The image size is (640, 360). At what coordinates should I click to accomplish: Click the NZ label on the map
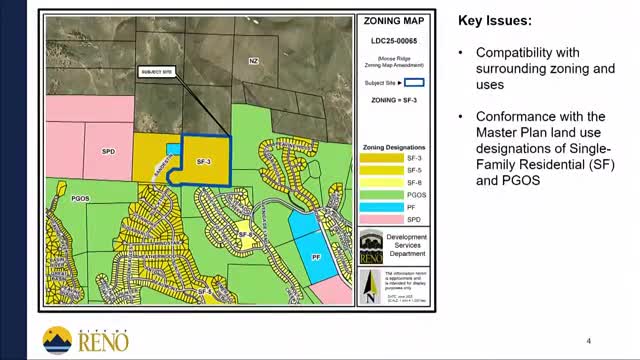[253, 61]
